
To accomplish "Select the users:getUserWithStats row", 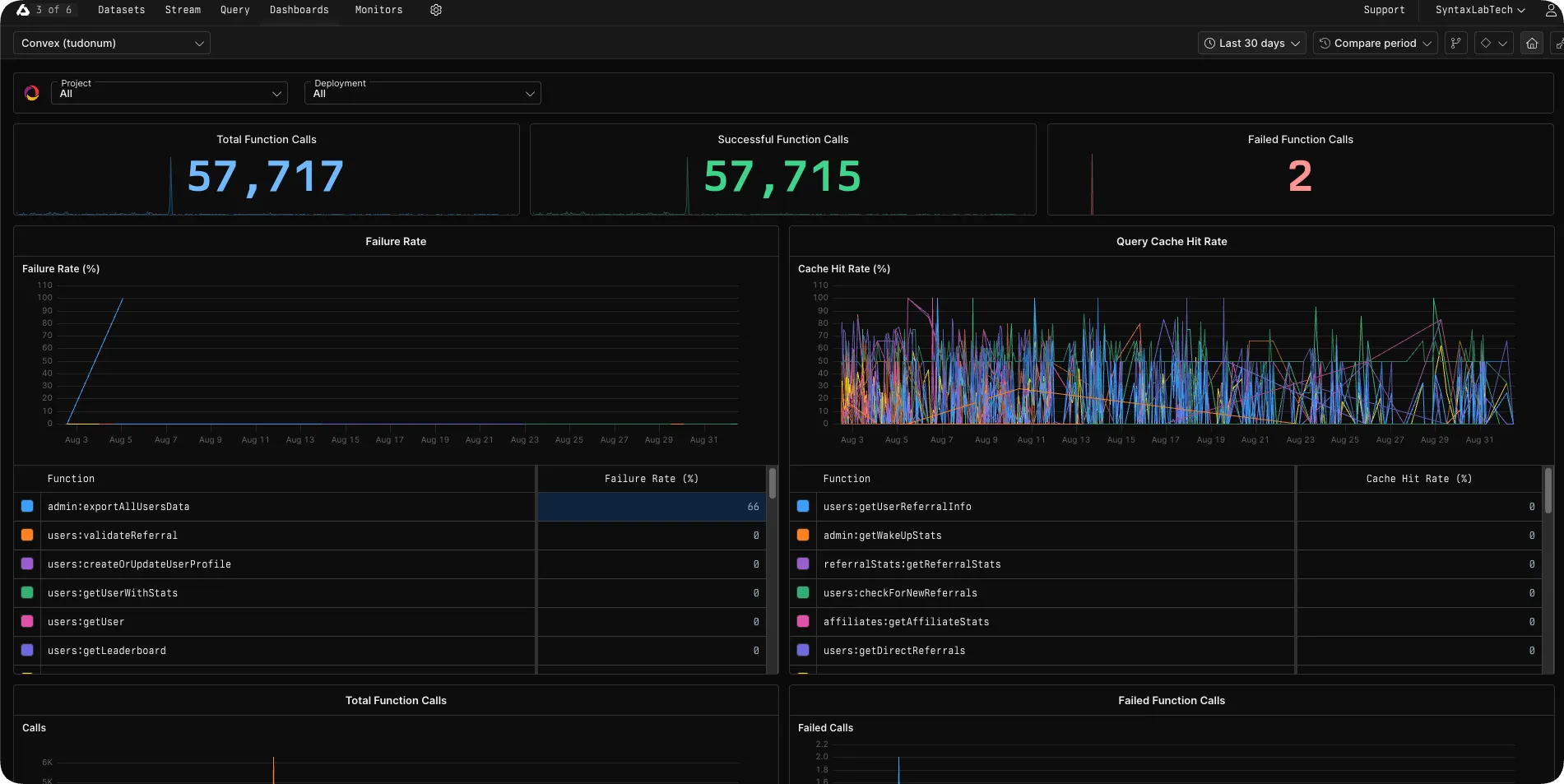I will coord(390,593).
